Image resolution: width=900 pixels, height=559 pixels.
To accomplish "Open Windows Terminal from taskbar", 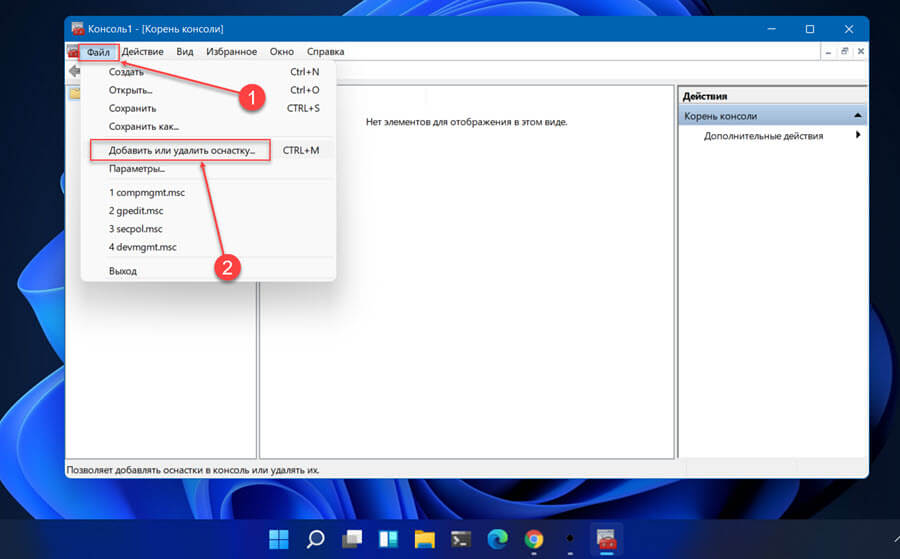I will tap(461, 539).
